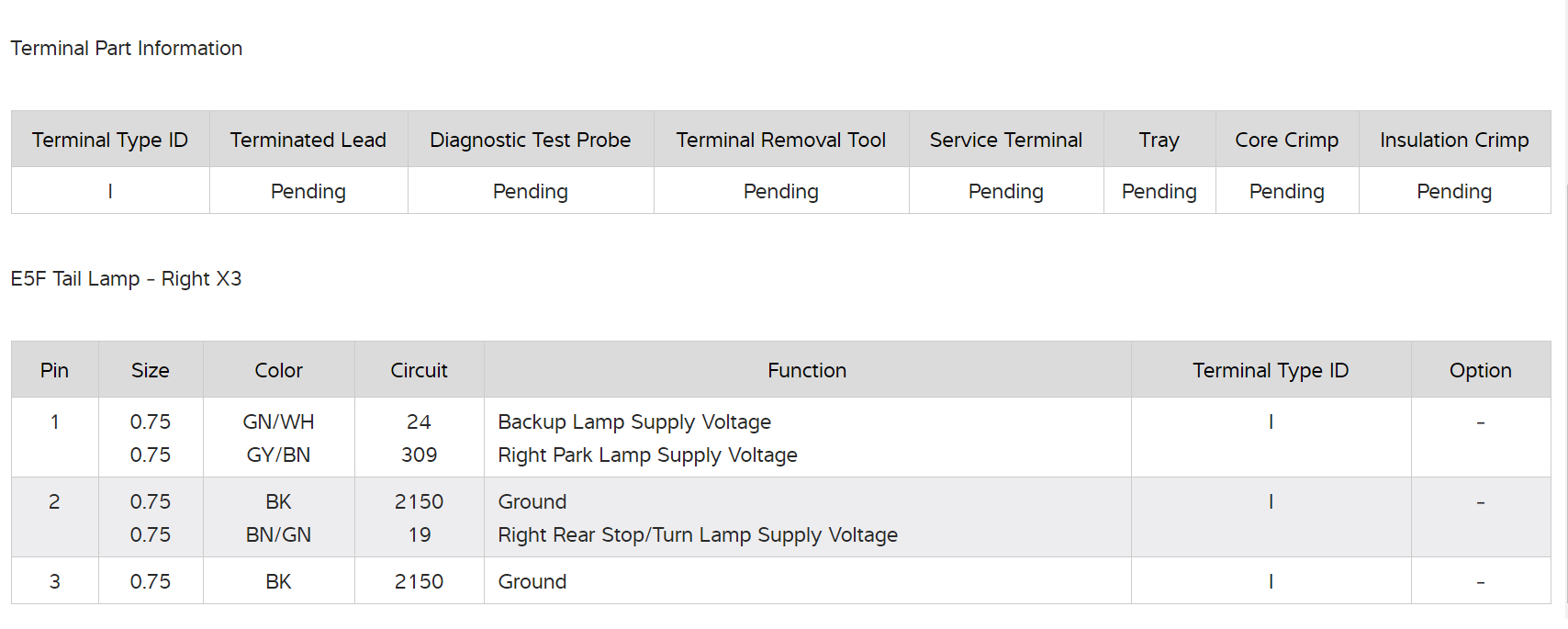The image size is (1568, 629).
Task: Select the "E5F Tail Lamp - Right X3" heading
Action: point(127,279)
